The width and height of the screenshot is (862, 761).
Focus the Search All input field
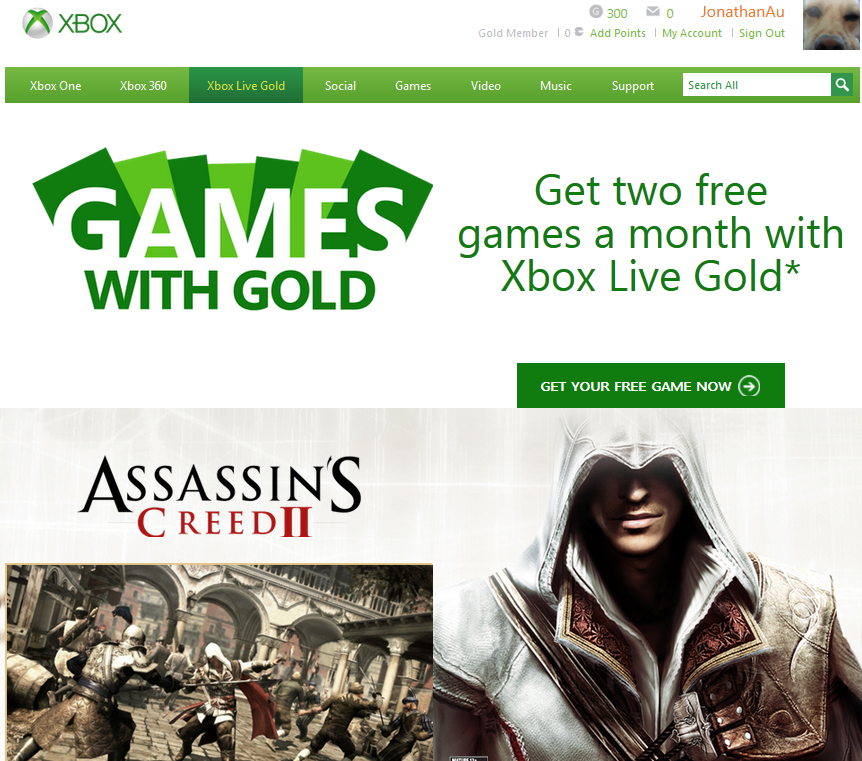[x=756, y=85]
